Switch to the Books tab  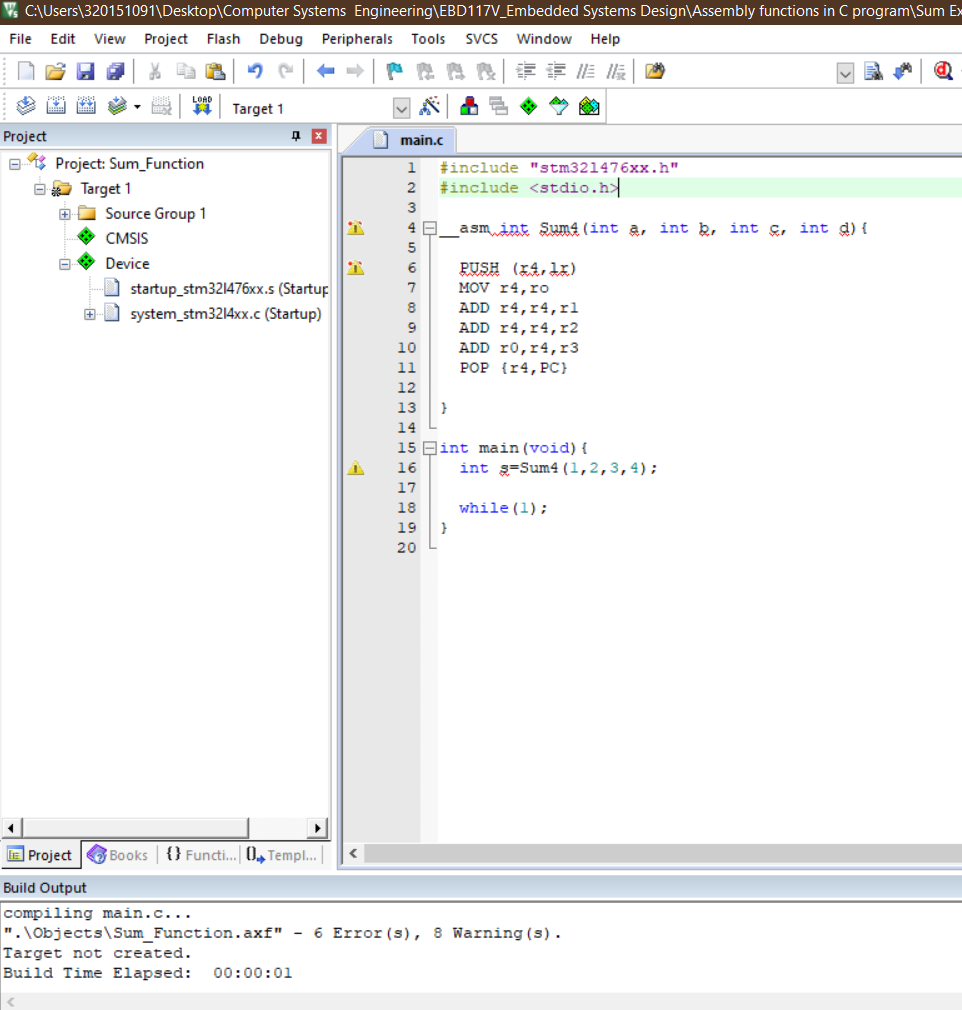click(x=118, y=855)
